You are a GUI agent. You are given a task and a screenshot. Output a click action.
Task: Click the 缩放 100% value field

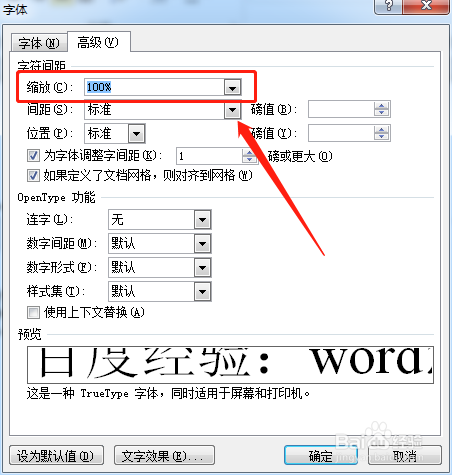(154, 87)
